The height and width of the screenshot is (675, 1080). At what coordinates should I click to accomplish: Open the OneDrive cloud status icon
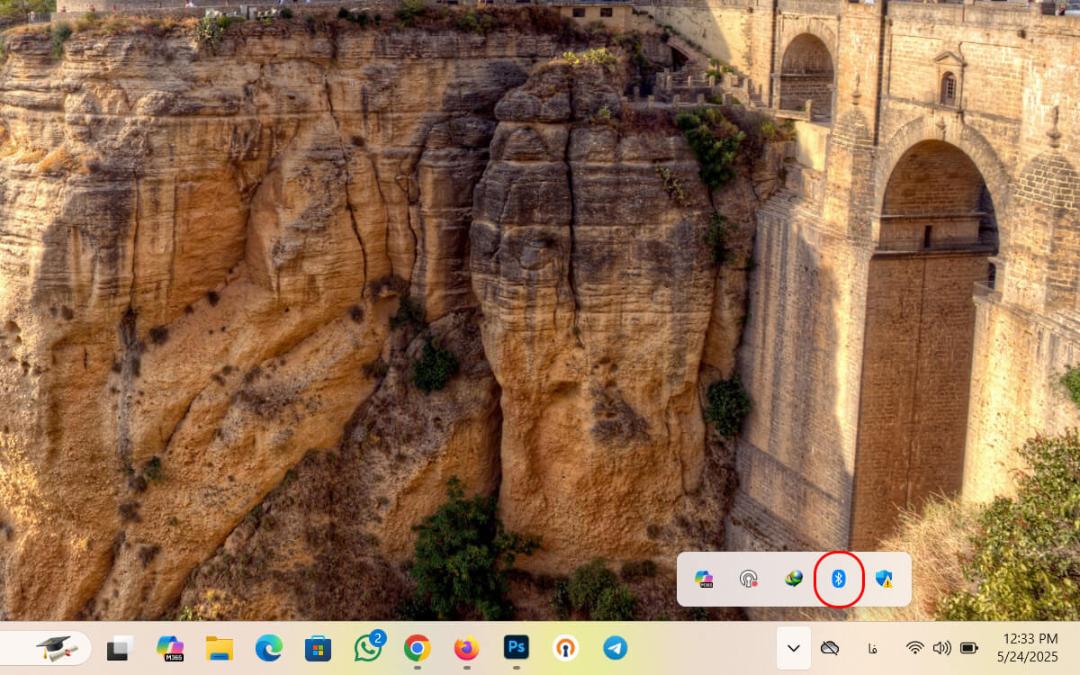[830, 647]
